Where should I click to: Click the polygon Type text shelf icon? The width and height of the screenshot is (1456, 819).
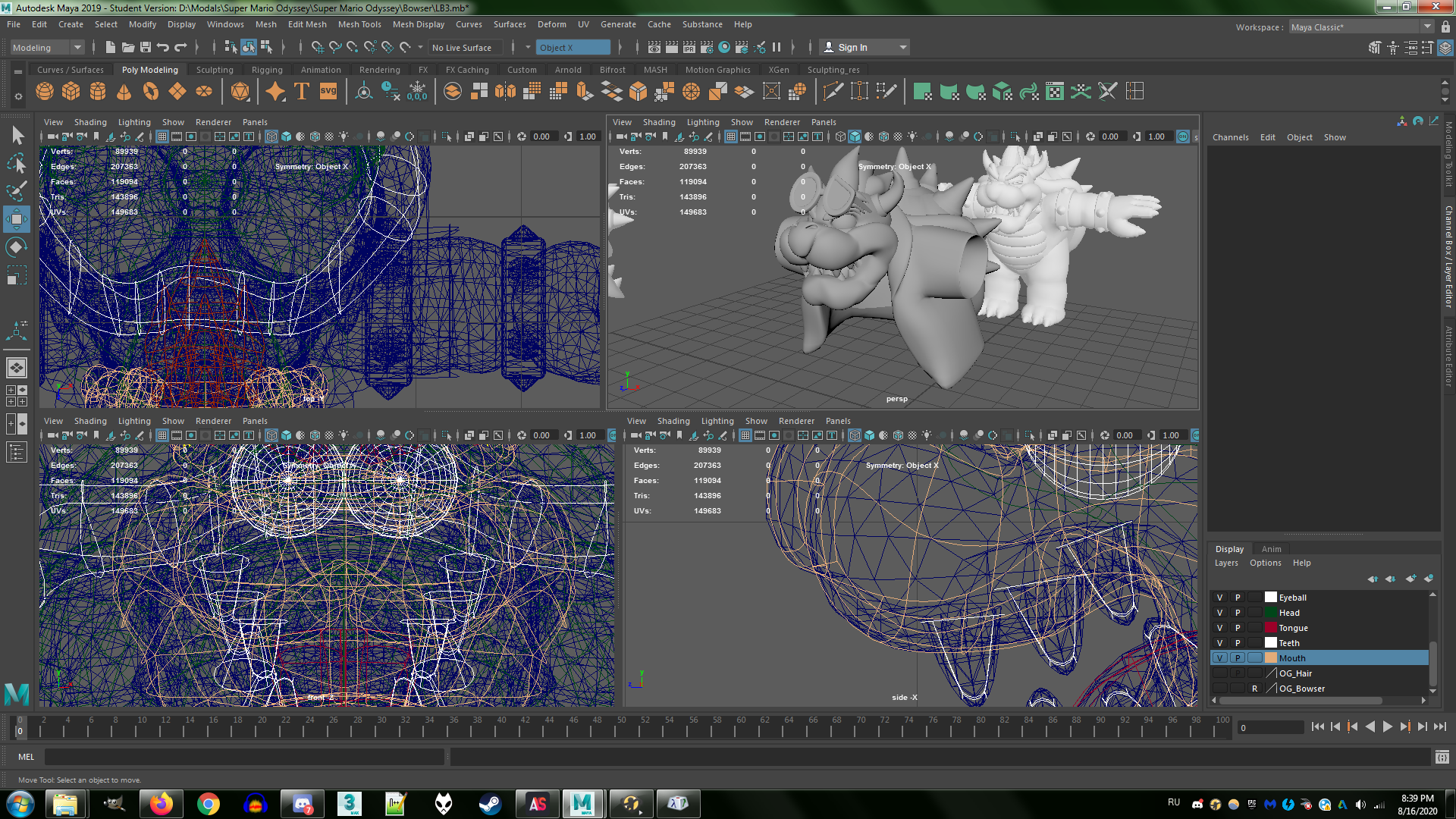click(302, 92)
